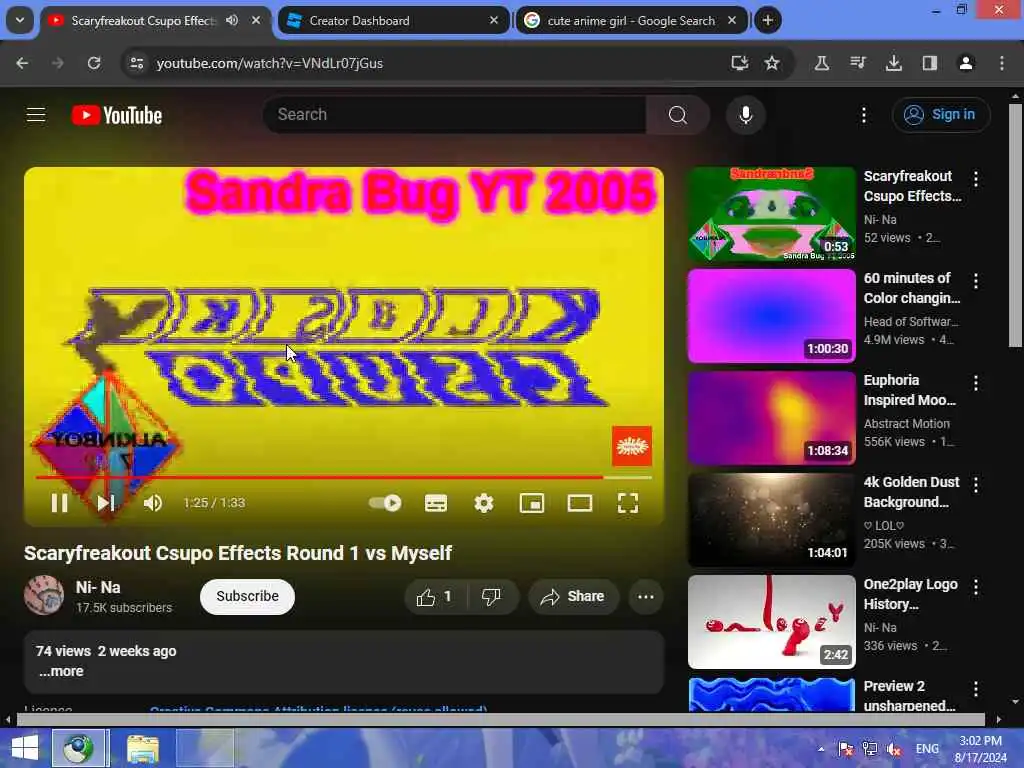The height and width of the screenshot is (768, 1024).
Task: Mute the tab via speaker icon
Action: coord(232,20)
